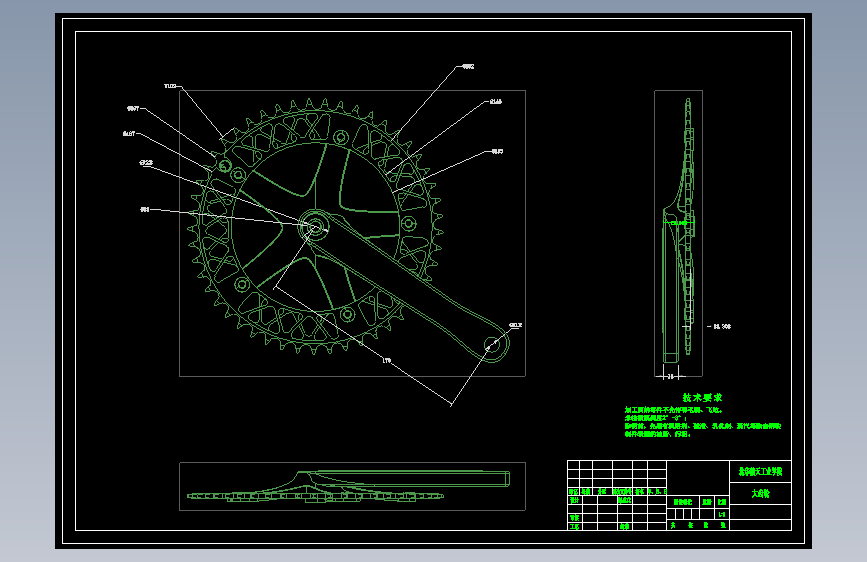This screenshot has height=562, width=867.
Task: Click the part name cell in the title block
Action: [760, 493]
